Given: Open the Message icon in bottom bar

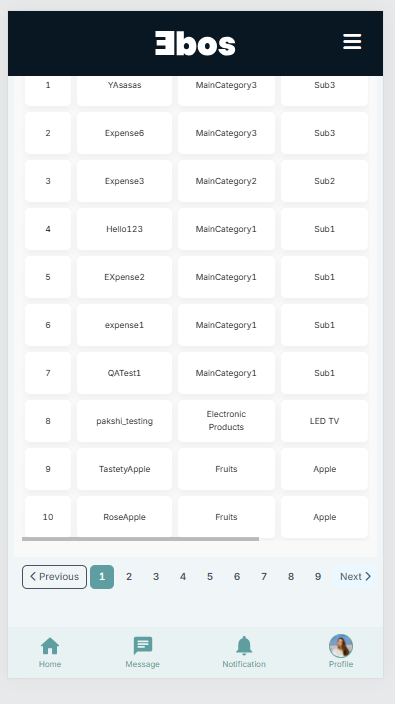Looking at the screenshot, I should [143, 646].
